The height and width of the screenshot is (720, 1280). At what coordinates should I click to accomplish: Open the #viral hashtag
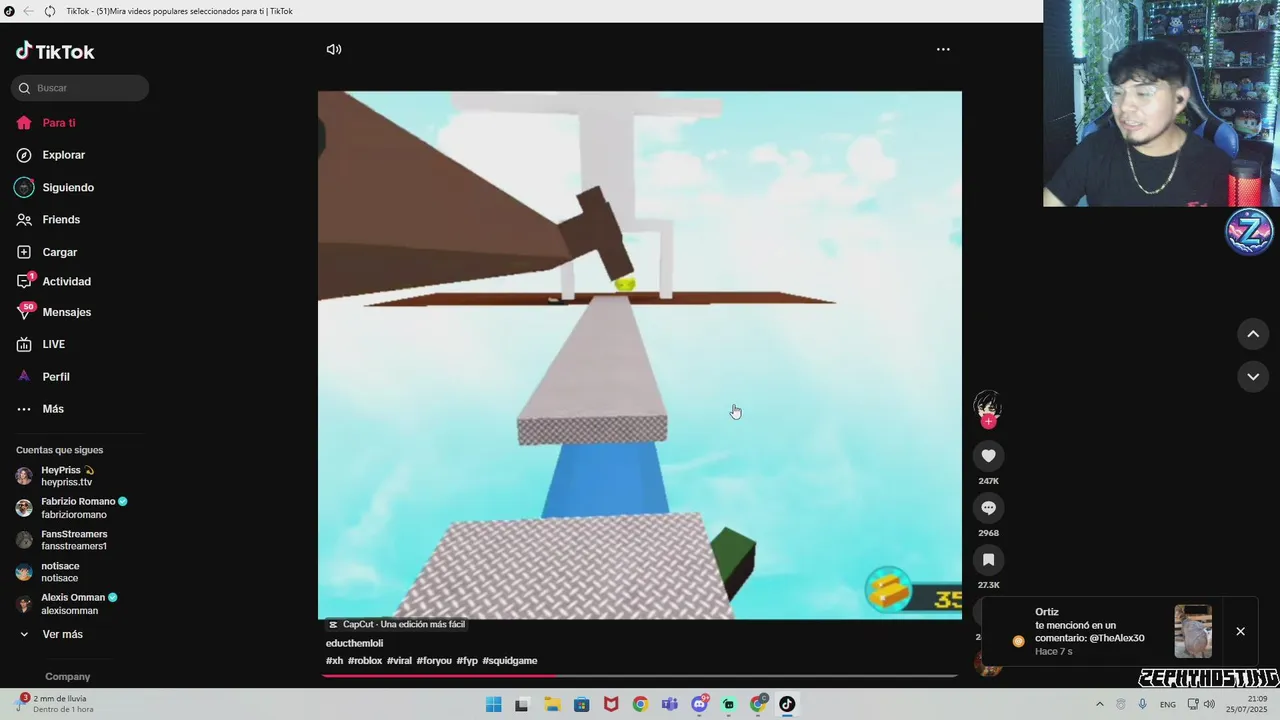[x=399, y=661]
